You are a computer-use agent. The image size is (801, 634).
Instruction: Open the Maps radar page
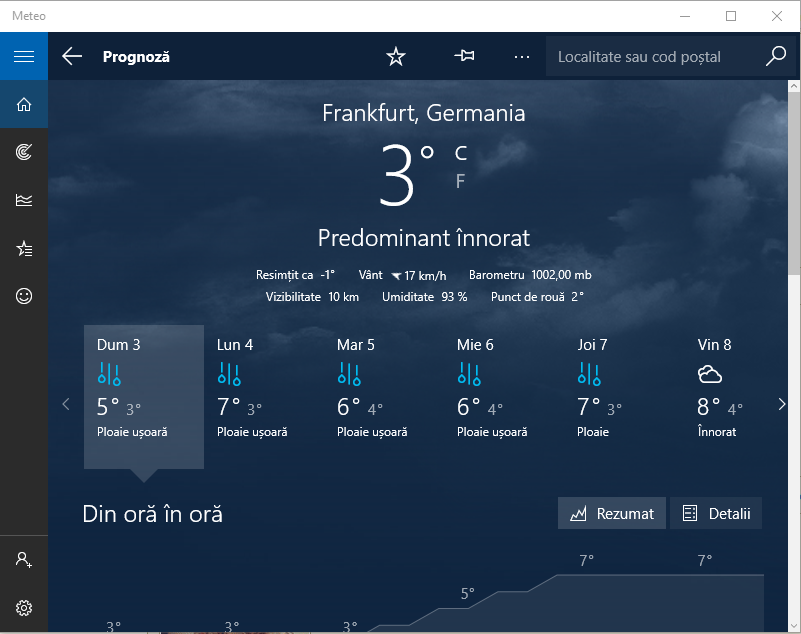click(24, 152)
